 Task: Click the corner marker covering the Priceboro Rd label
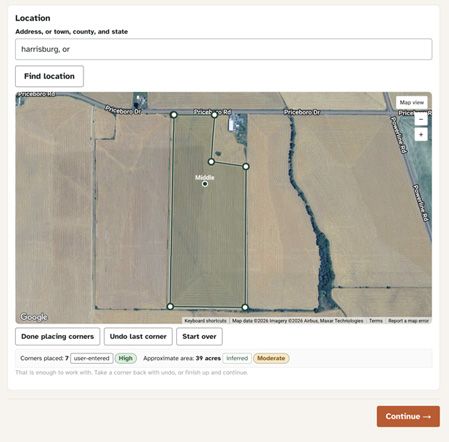click(x=214, y=115)
